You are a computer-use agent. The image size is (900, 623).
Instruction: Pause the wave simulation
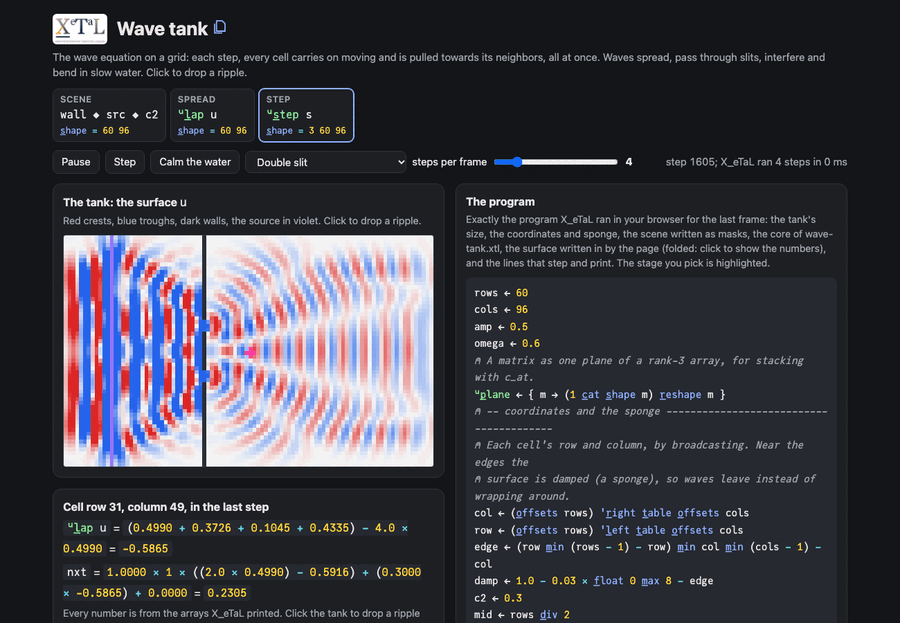(x=76, y=162)
